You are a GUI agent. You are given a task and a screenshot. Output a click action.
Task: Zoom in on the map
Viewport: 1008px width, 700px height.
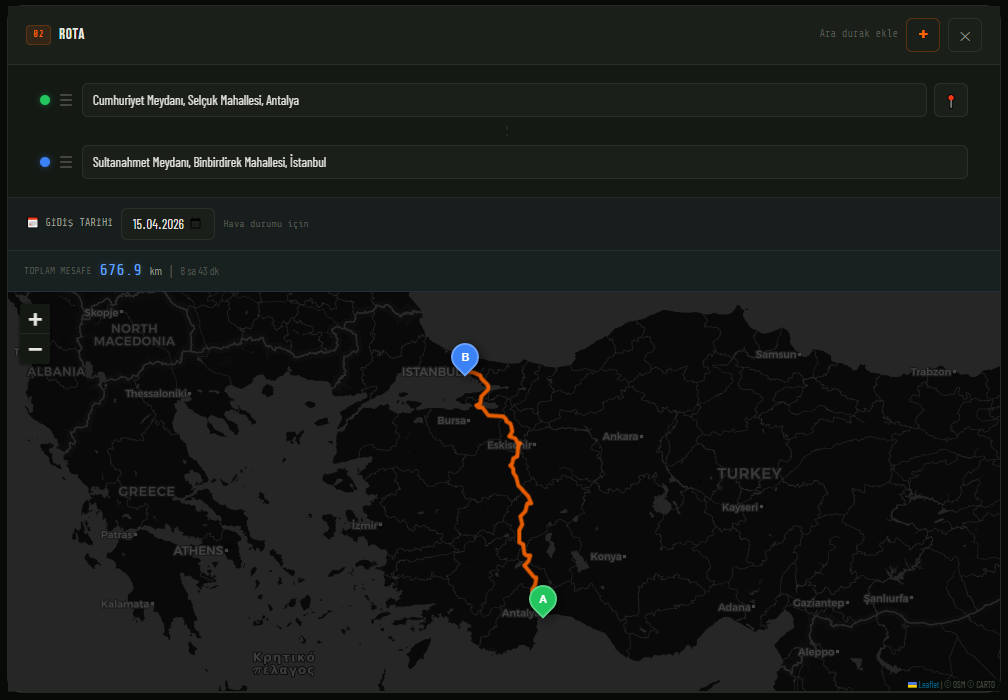click(x=35, y=319)
